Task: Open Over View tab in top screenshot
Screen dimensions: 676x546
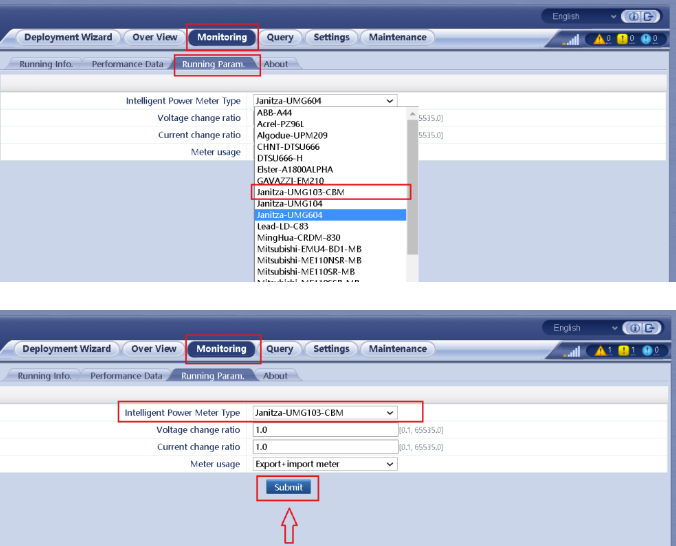Action: (x=155, y=37)
